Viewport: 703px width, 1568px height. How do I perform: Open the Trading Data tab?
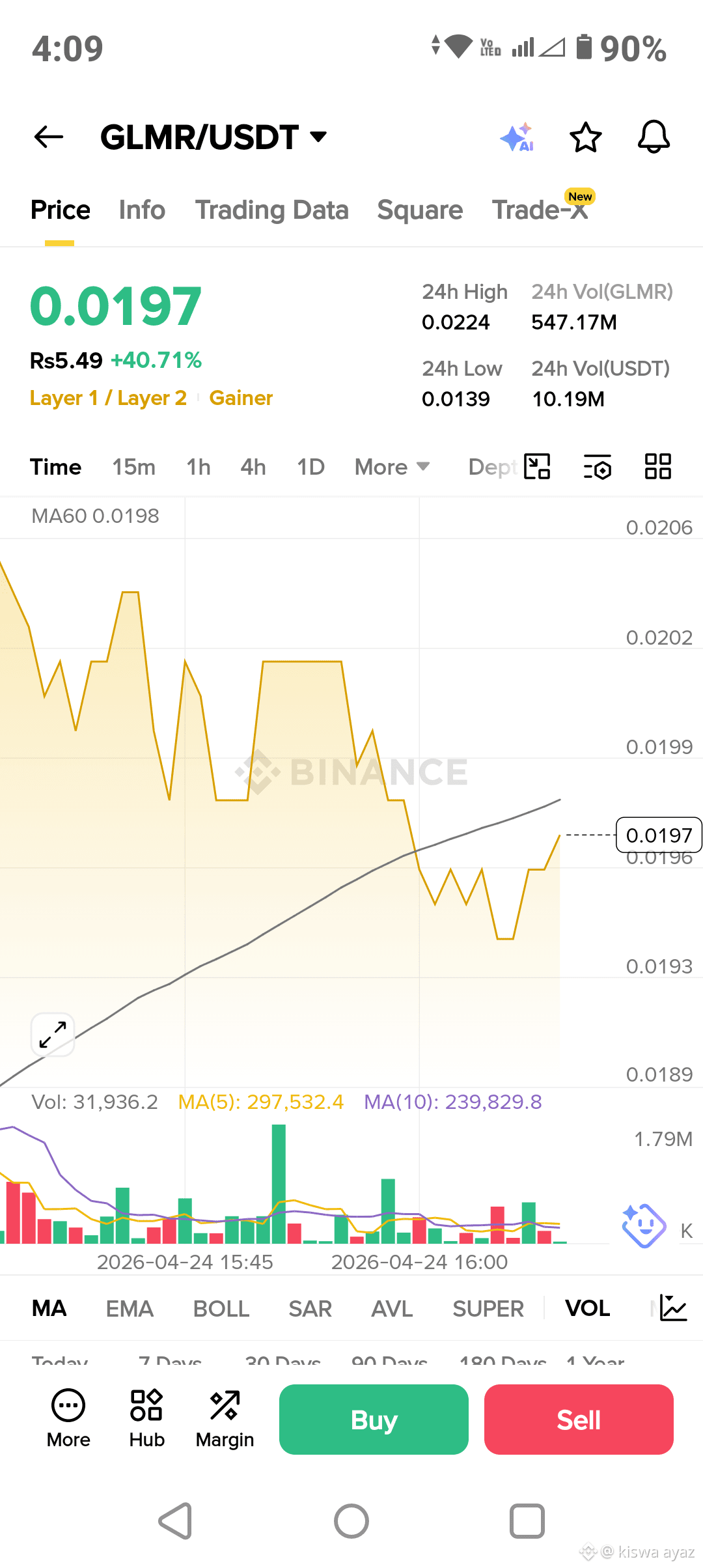pos(272,210)
